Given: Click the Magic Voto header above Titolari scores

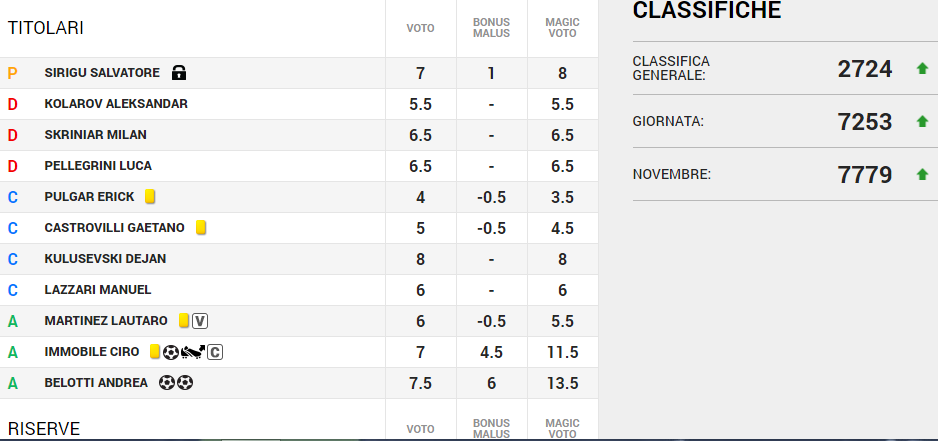Looking at the screenshot, I should click(563, 28).
